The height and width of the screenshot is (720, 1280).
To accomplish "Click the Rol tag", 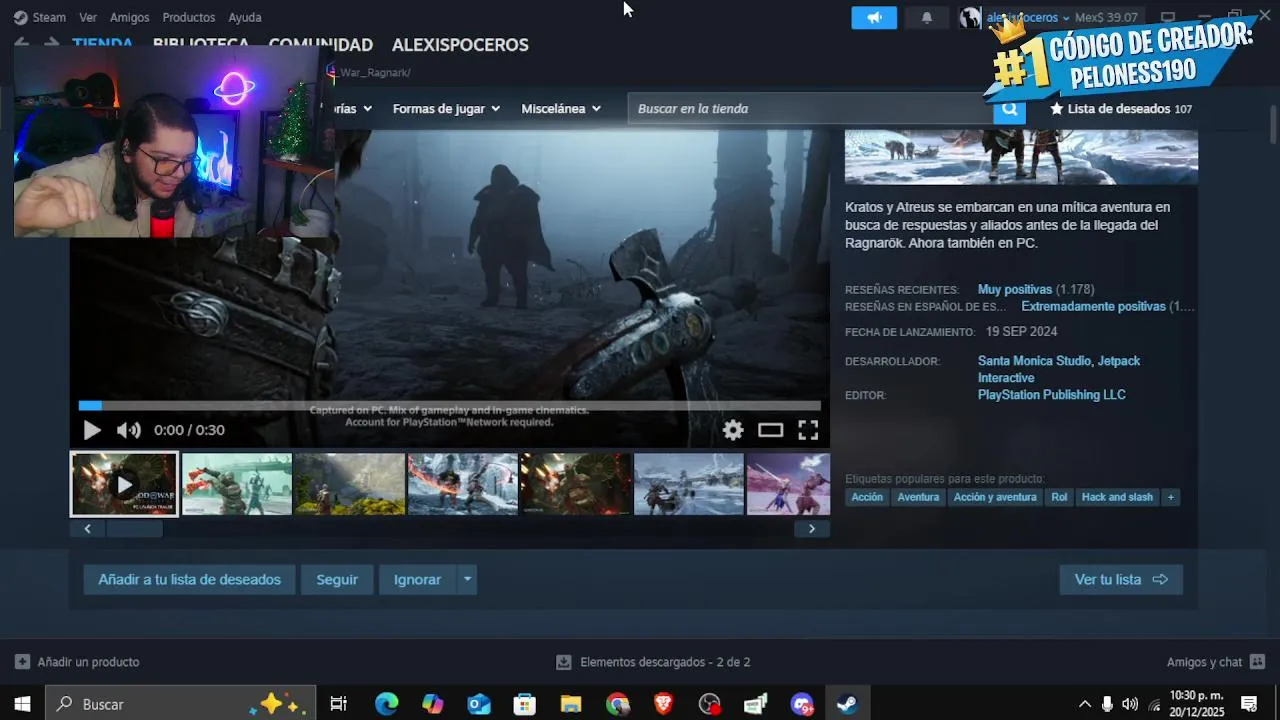I will click(x=1059, y=497).
